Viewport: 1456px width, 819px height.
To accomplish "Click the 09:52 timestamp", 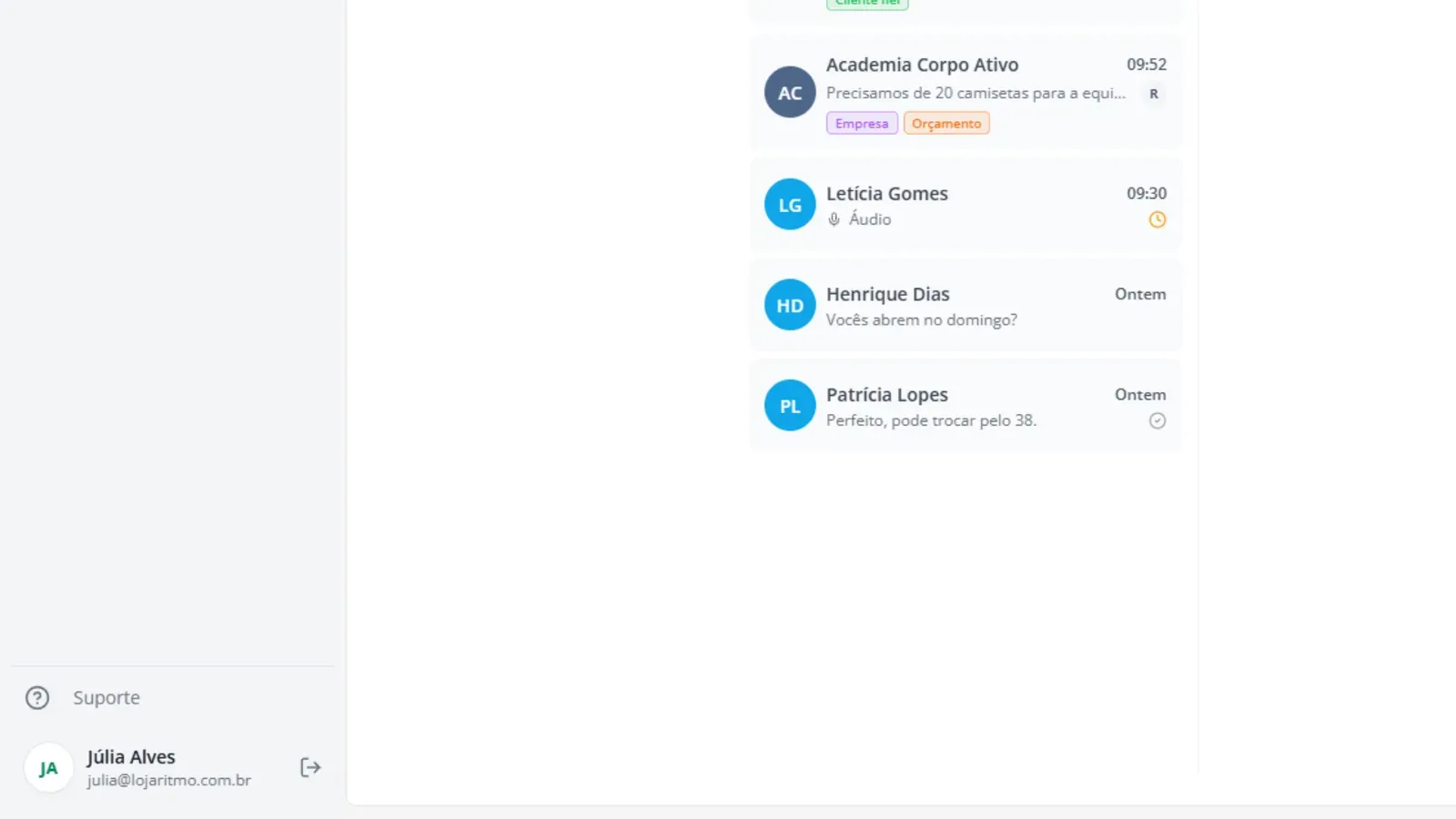I will (x=1147, y=65).
